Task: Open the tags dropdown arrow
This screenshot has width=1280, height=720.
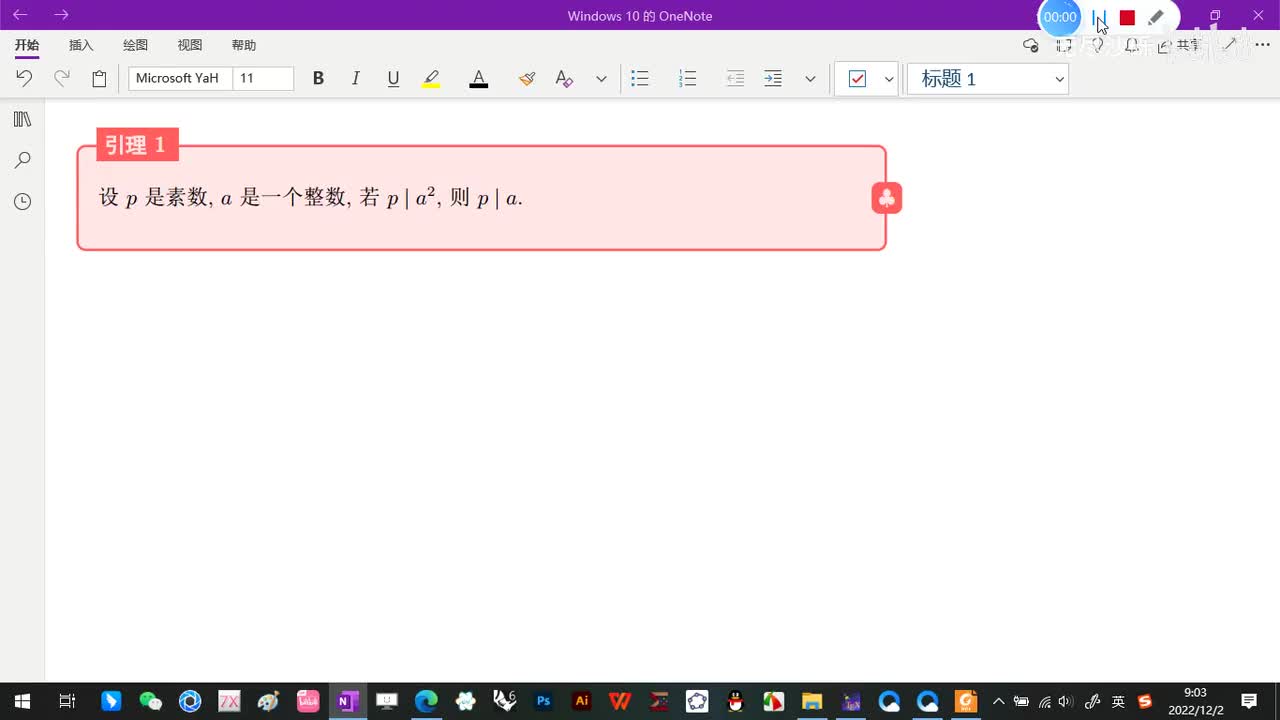Action: [889, 78]
